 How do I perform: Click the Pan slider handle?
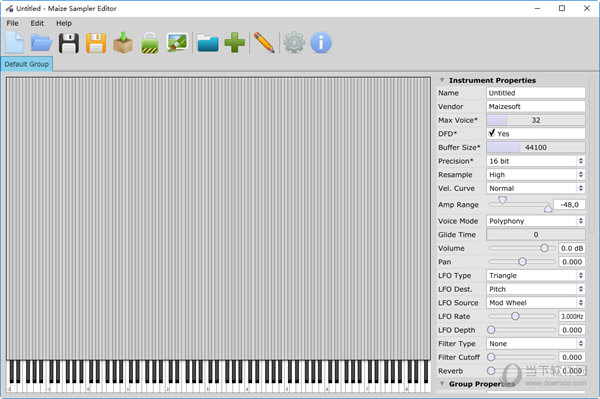[522, 262]
